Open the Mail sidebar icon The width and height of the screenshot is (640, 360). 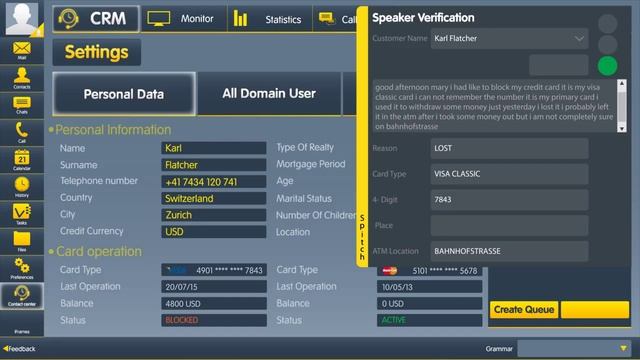tap(22, 51)
